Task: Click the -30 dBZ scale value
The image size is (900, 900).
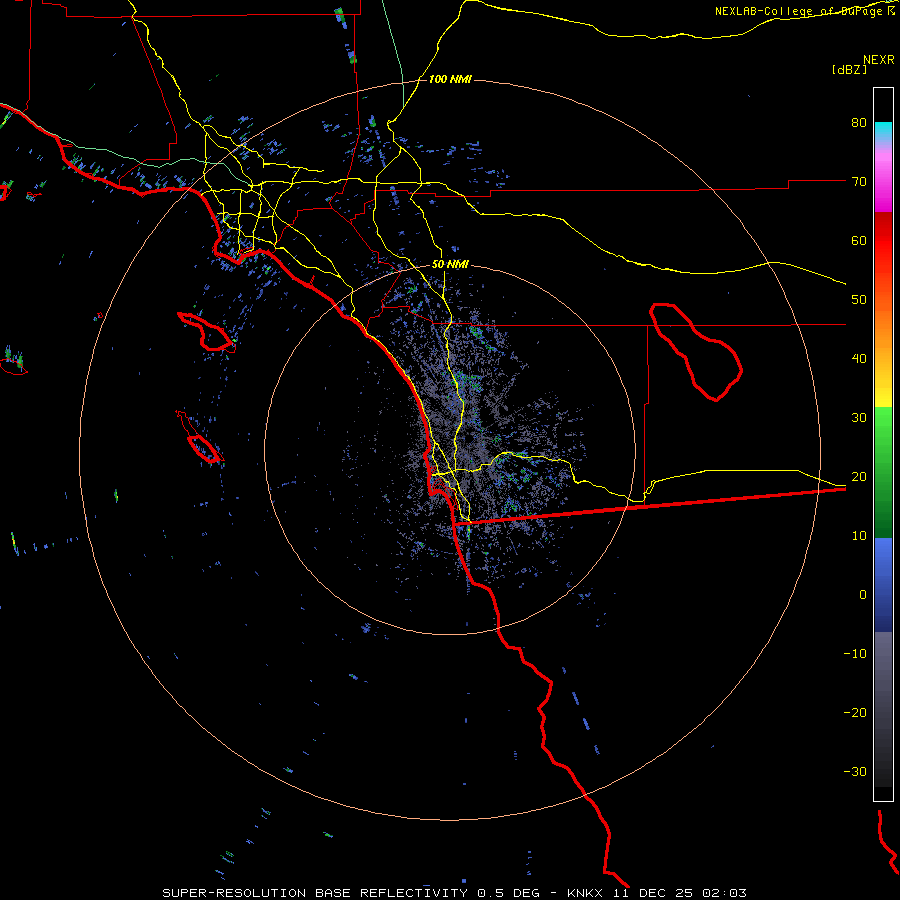Action: [855, 772]
